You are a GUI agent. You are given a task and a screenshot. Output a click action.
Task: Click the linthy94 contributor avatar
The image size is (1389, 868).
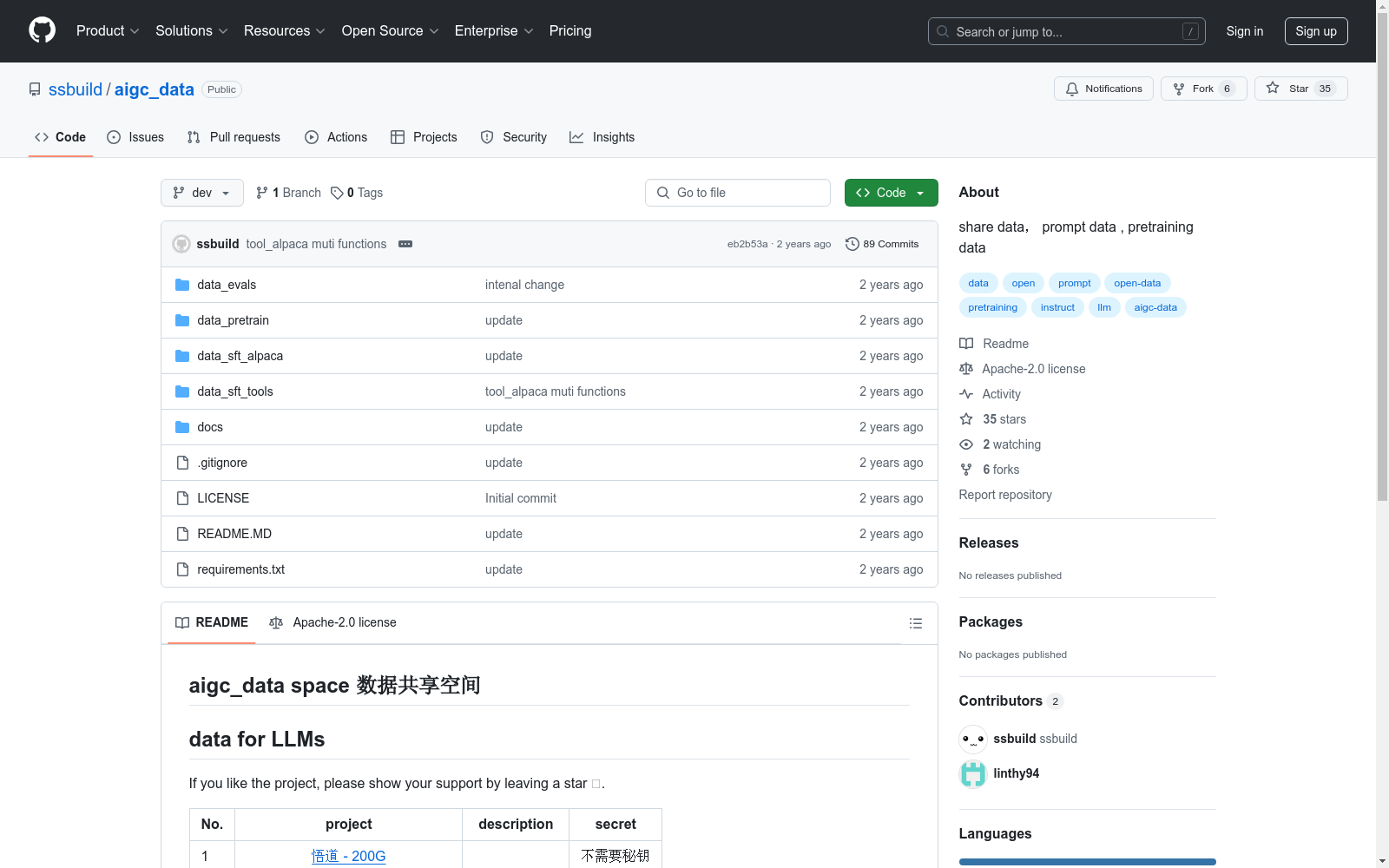(973, 773)
